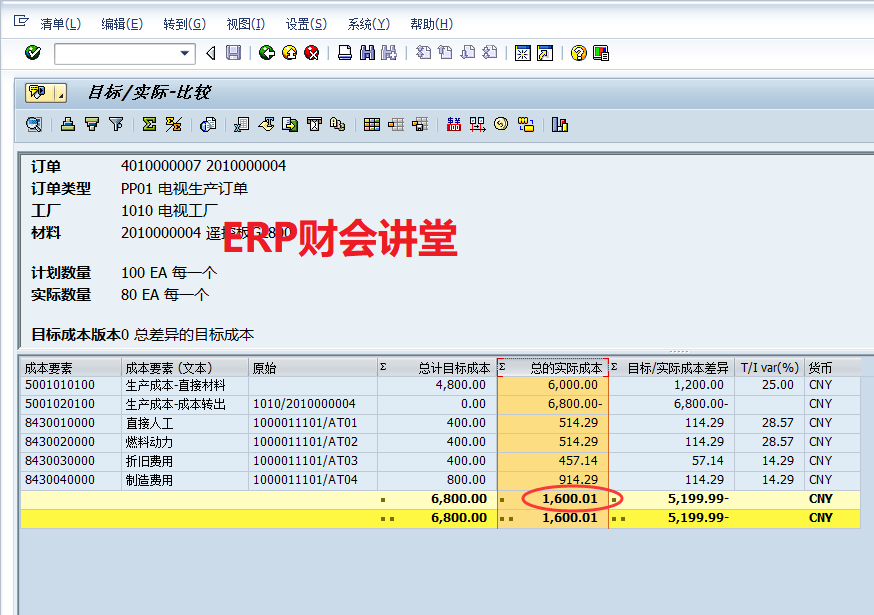The width and height of the screenshot is (874, 615).
Task: Click the Find binoculars icon
Action: 366,53
